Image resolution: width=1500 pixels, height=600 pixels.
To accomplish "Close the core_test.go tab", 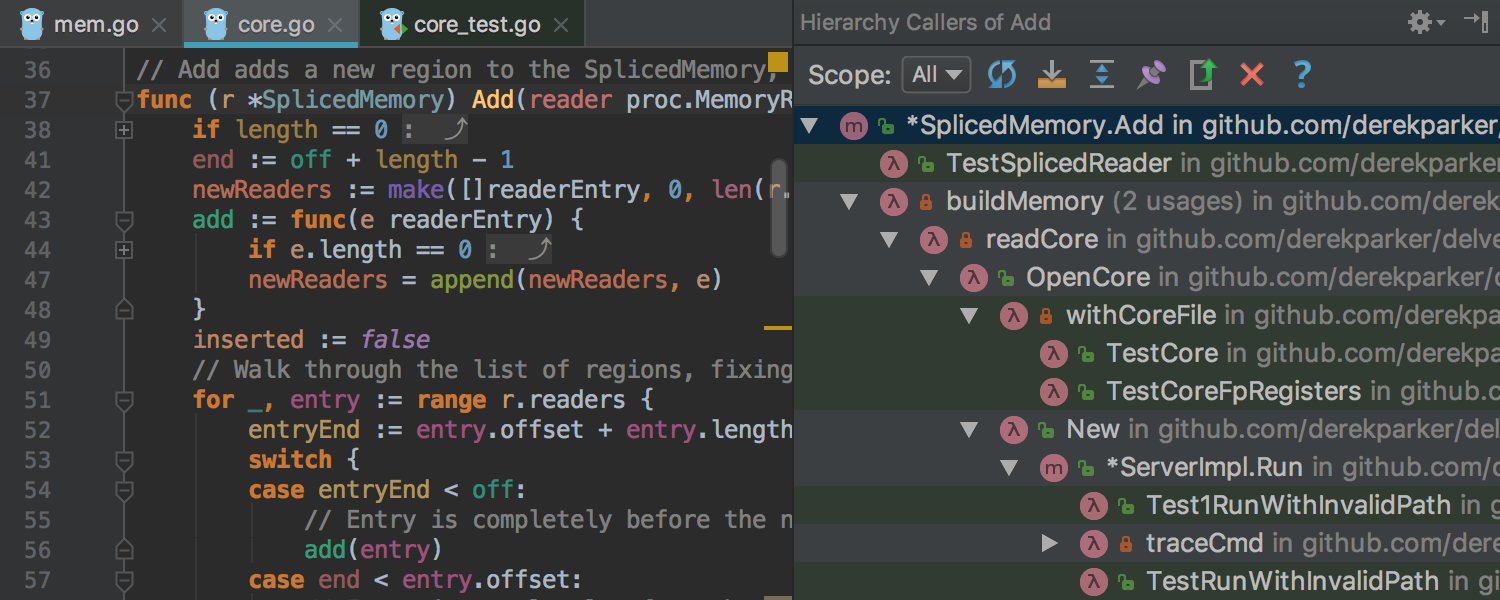I will (563, 25).
